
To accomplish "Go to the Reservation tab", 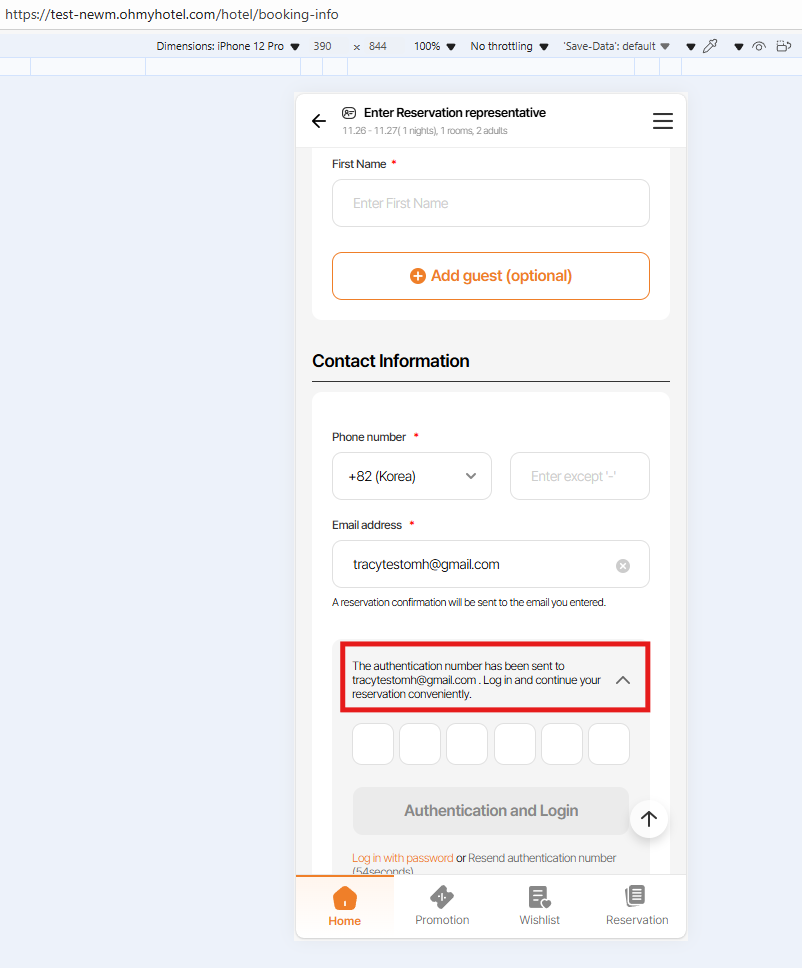I will [x=637, y=906].
